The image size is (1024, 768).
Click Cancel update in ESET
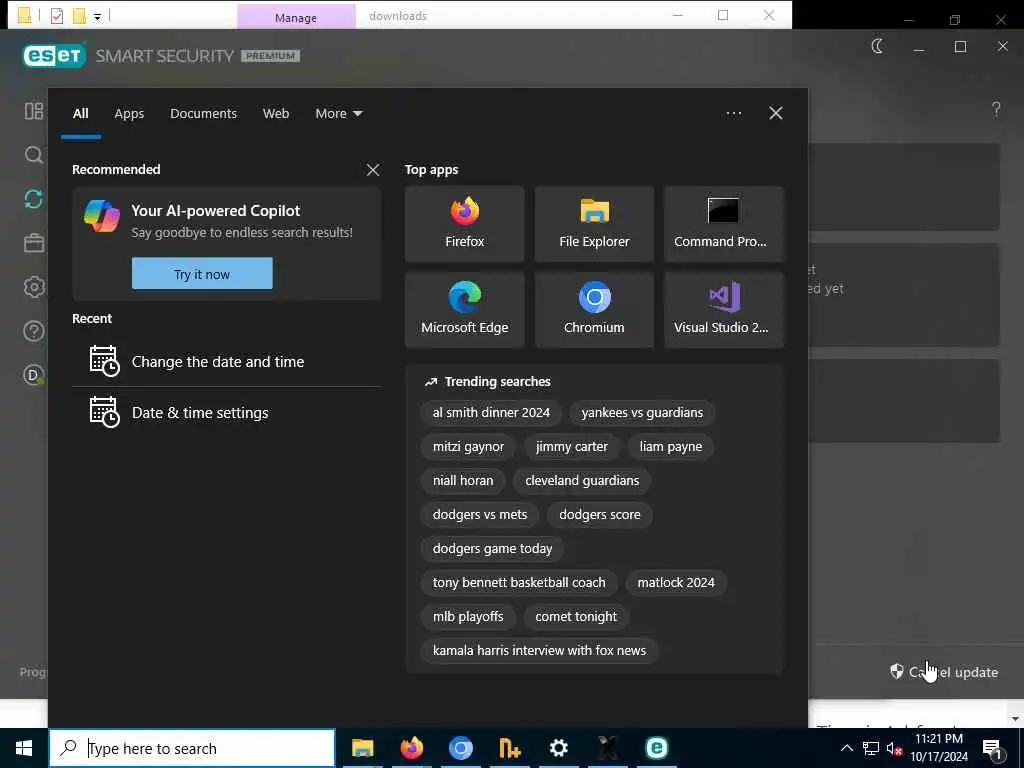(x=944, y=672)
